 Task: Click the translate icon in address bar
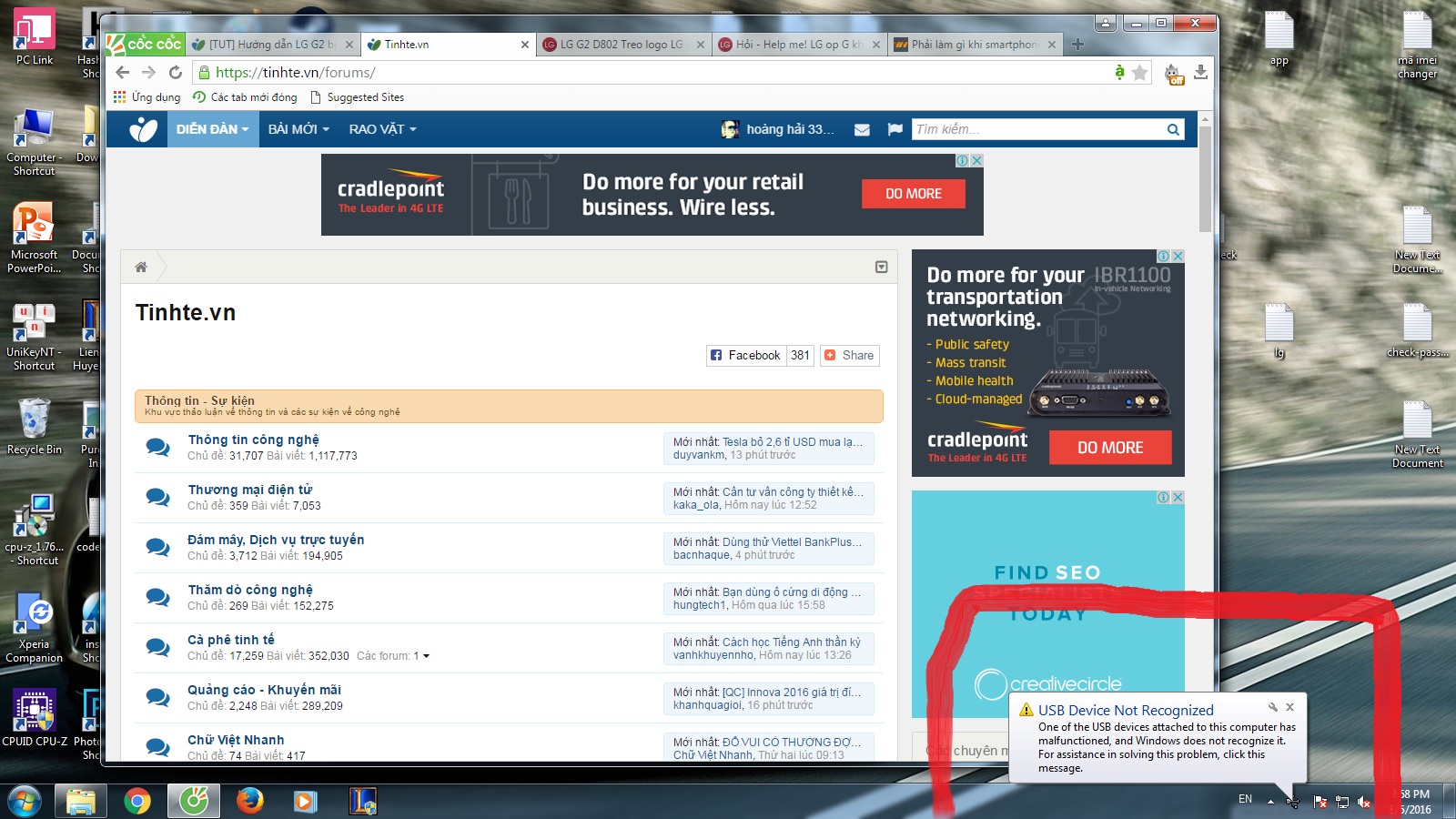[x=1118, y=72]
